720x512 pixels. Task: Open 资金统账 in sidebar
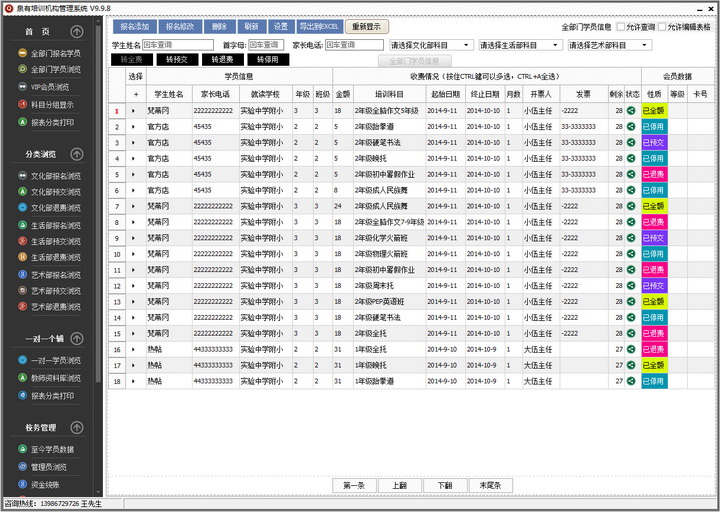tap(39, 484)
